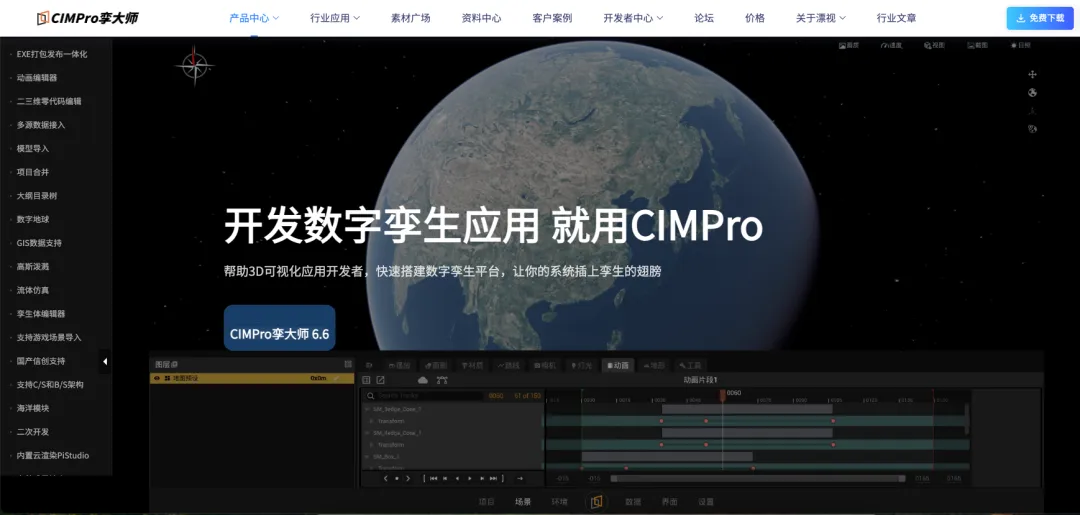The width and height of the screenshot is (1080, 515).
Task: Select 环境 in the bottom bar
Action: pyautogui.click(x=559, y=502)
